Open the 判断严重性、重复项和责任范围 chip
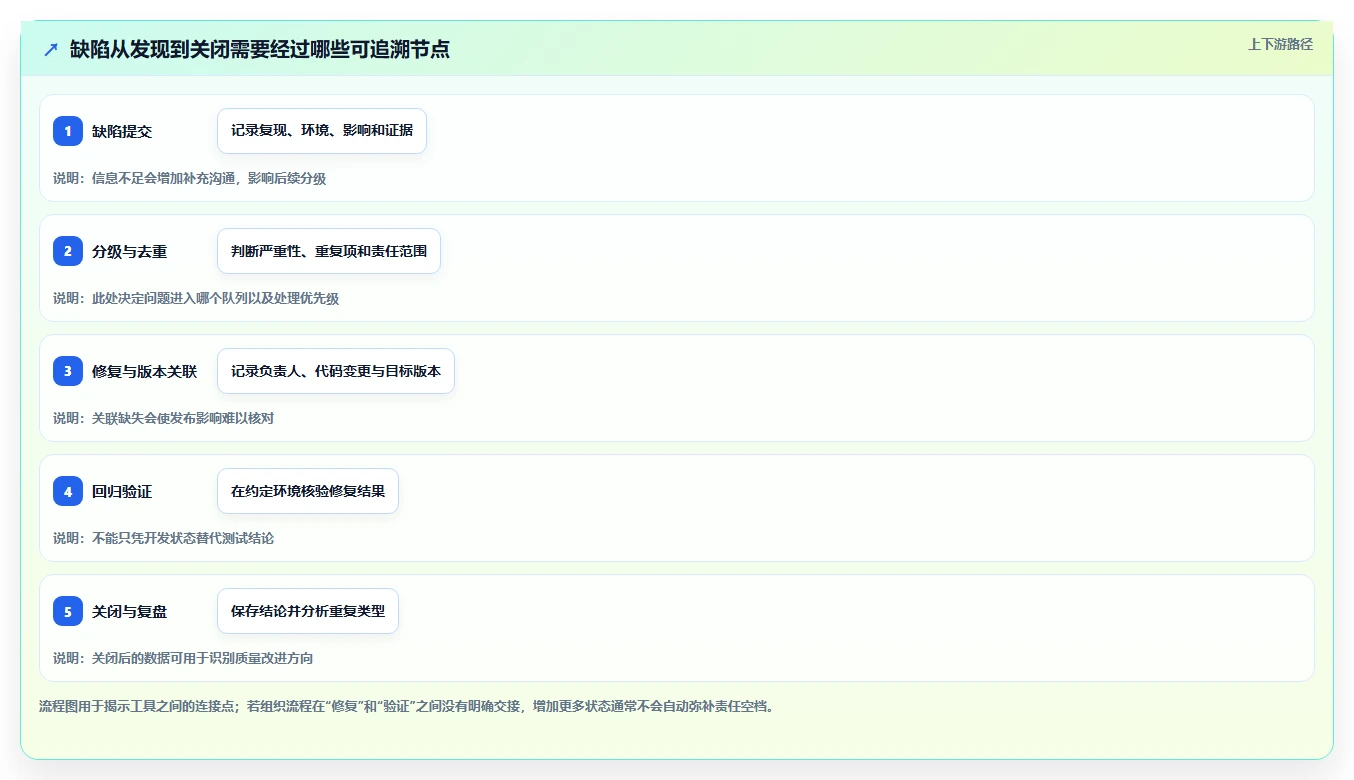Image resolution: width=1354 pixels, height=780 pixels. (x=329, y=251)
